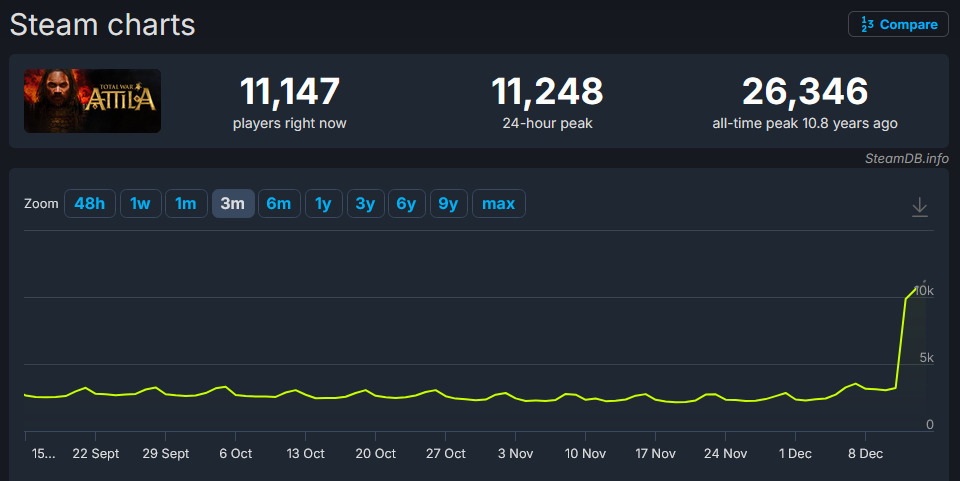Click the 8 Dec axis label

click(865, 453)
